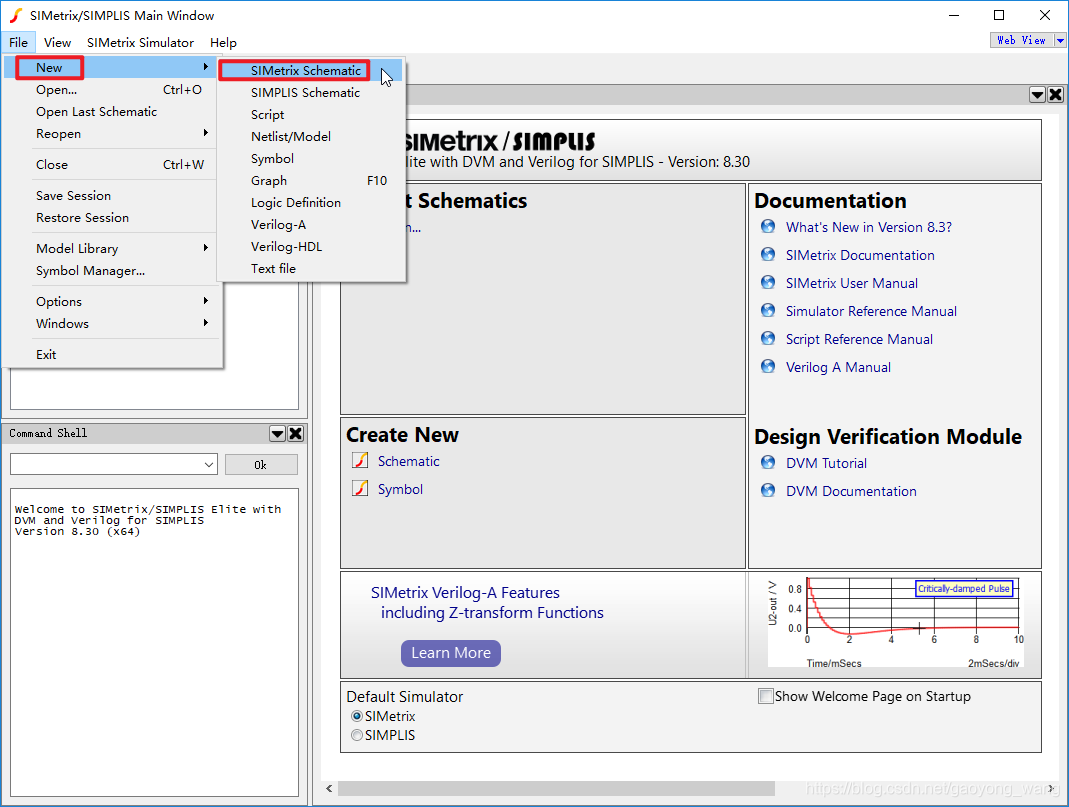1069x807 pixels.
Task: Close the welcome page panel with X
Action: (1055, 95)
